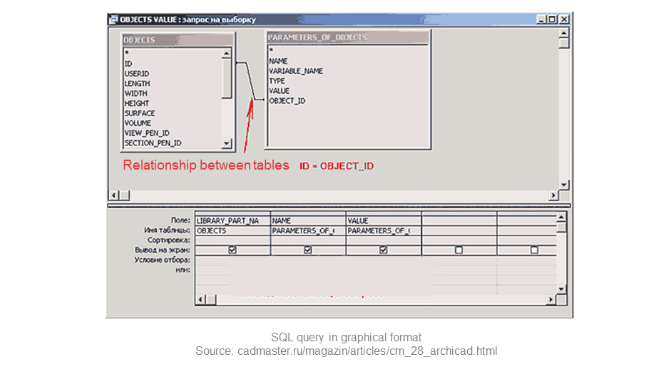Select USERID field in OBJECTS table
The height and width of the screenshot is (371, 654).
click(137, 74)
